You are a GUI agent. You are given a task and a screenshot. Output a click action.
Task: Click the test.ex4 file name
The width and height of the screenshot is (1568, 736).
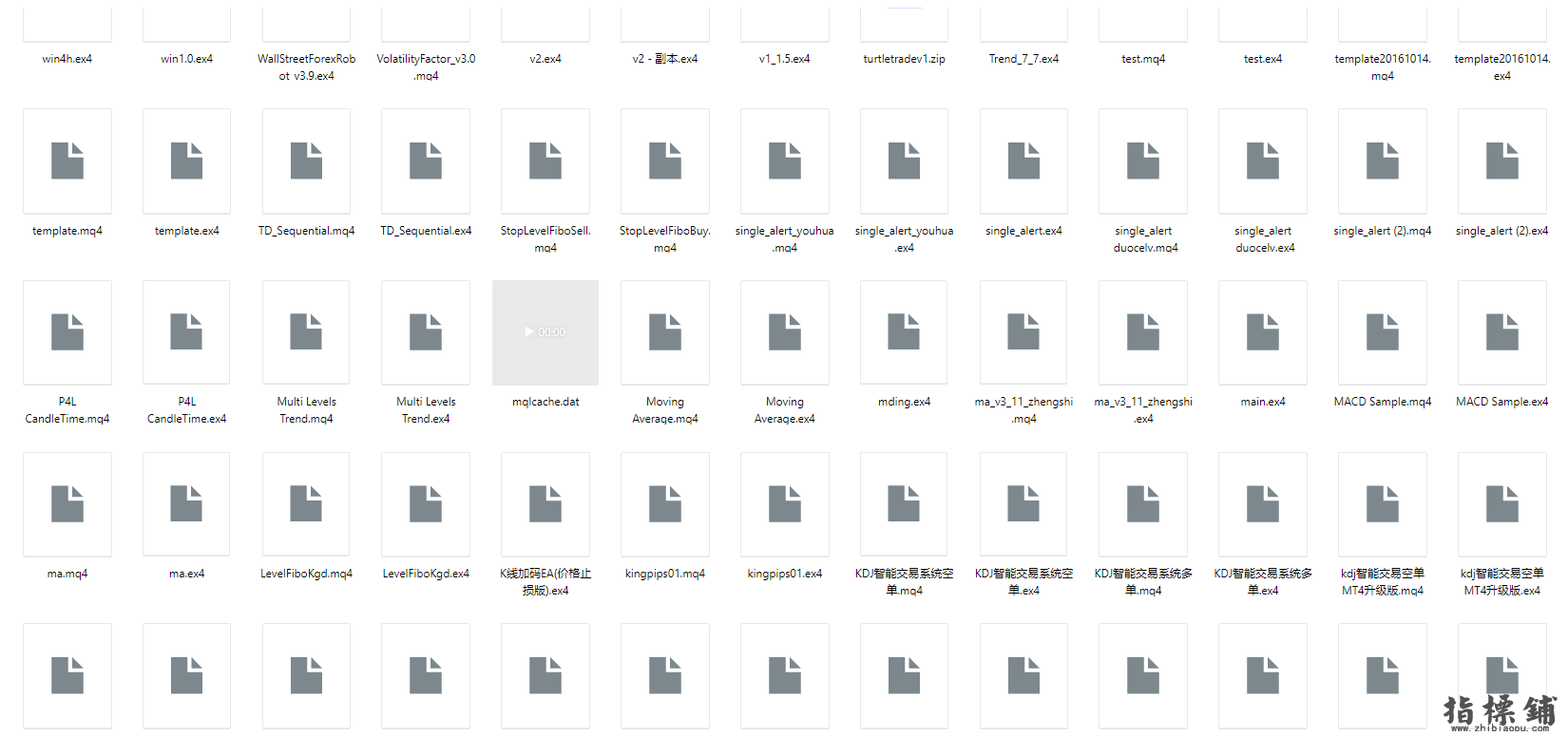pos(1263,59)
